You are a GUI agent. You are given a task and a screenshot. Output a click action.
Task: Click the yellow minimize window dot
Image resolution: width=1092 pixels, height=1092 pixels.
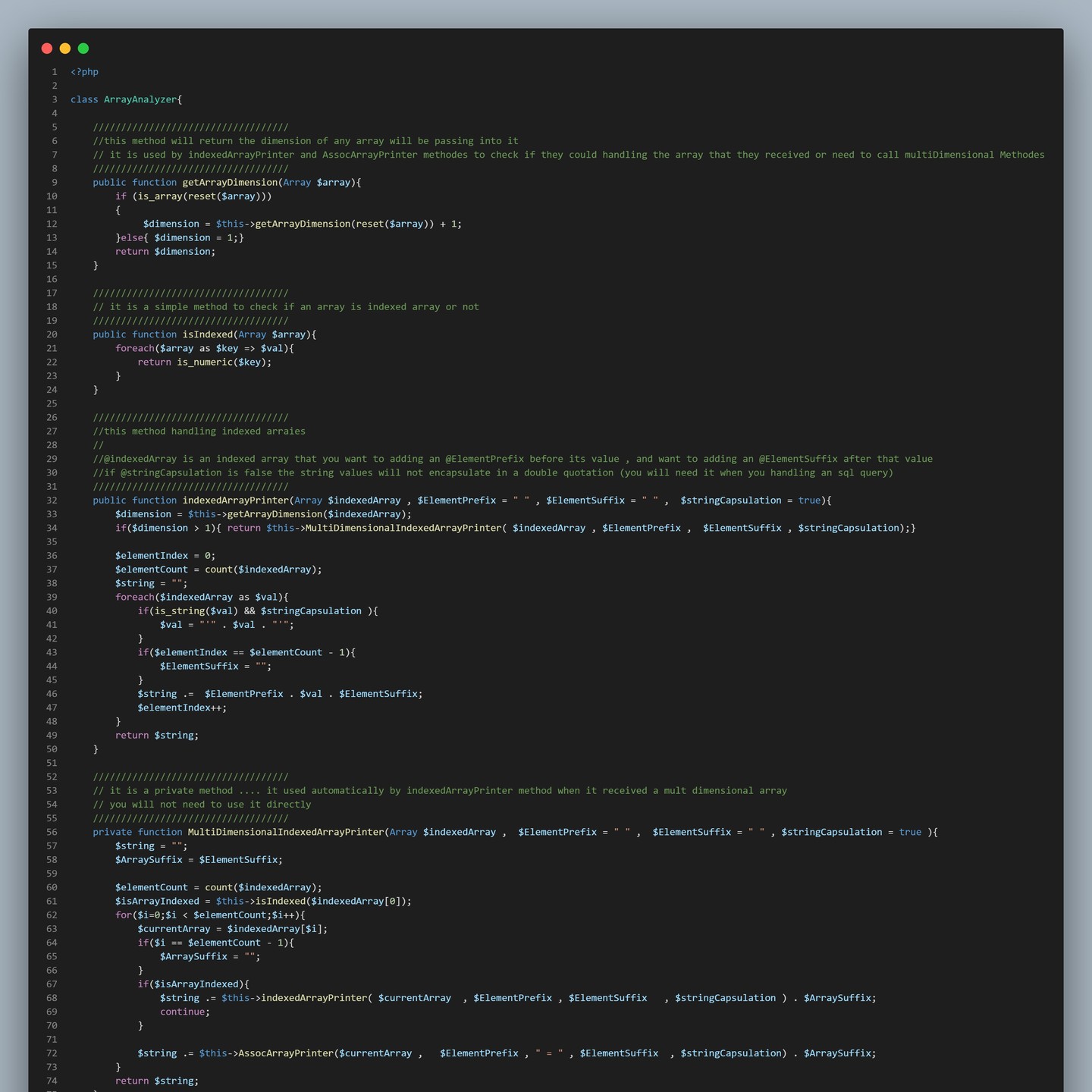65,49
